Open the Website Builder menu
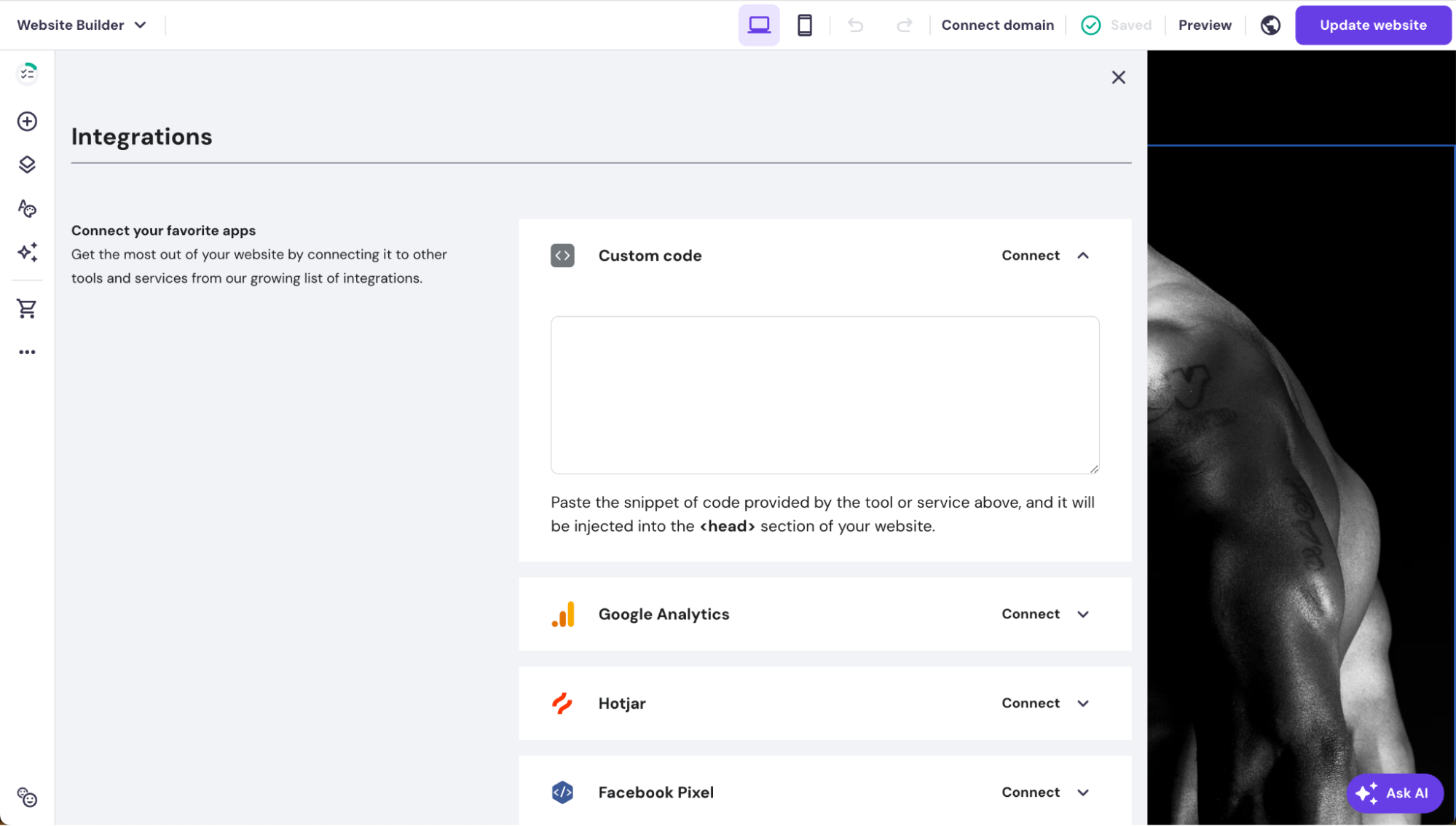The width and height of the screenshot is (1456, 826). click(80, 25)
